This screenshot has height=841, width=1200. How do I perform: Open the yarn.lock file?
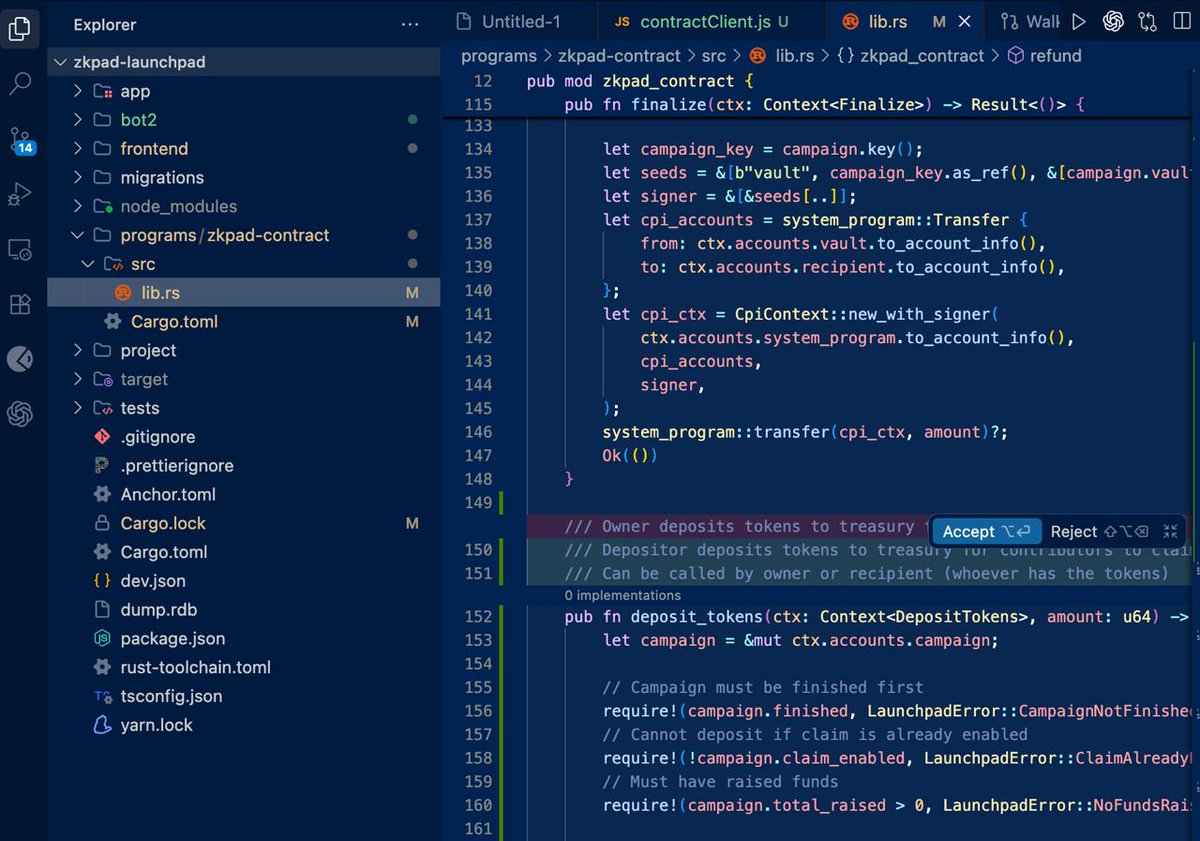point(244,725)
